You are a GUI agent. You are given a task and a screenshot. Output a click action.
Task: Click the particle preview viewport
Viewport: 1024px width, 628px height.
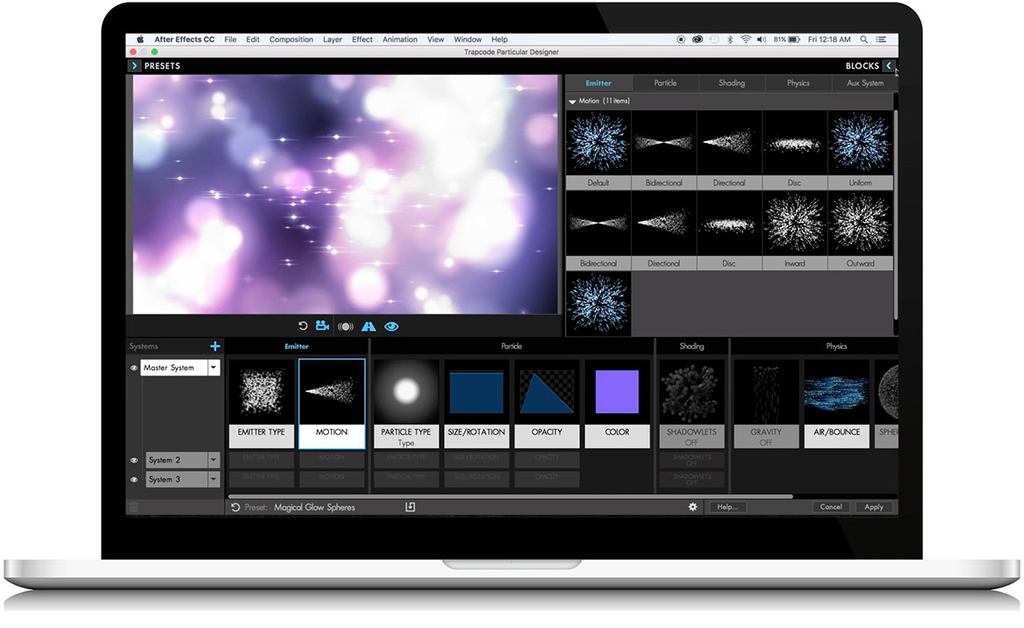(x=345, y=194)
